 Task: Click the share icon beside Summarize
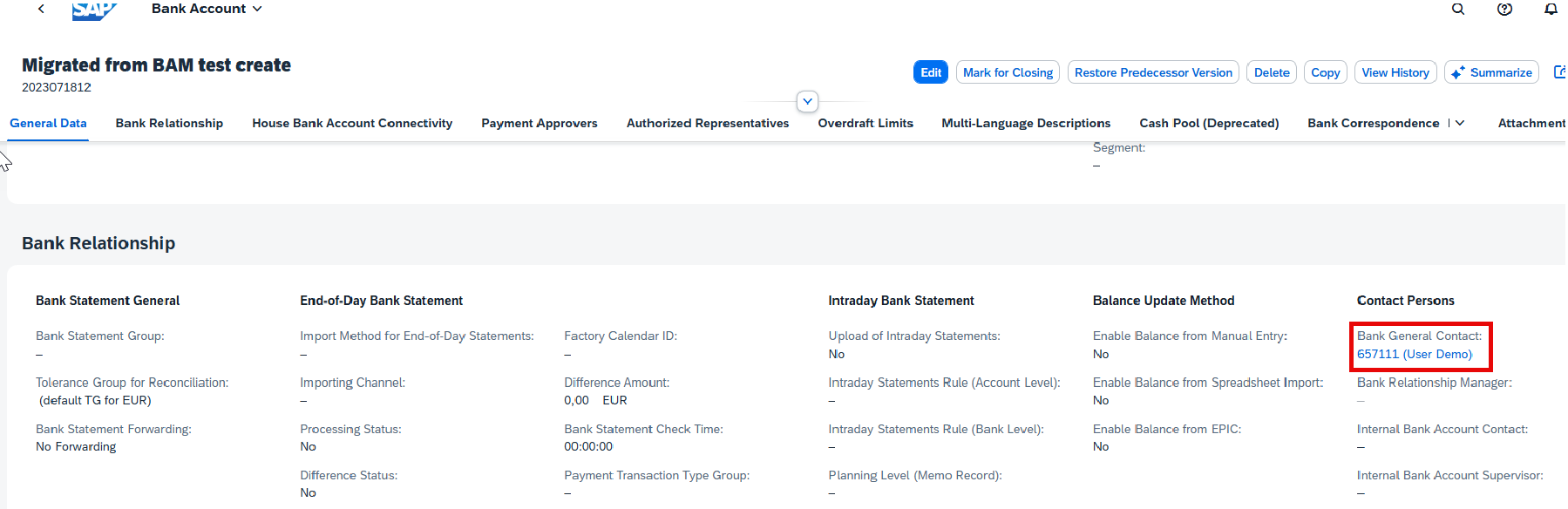point(1559,72)
